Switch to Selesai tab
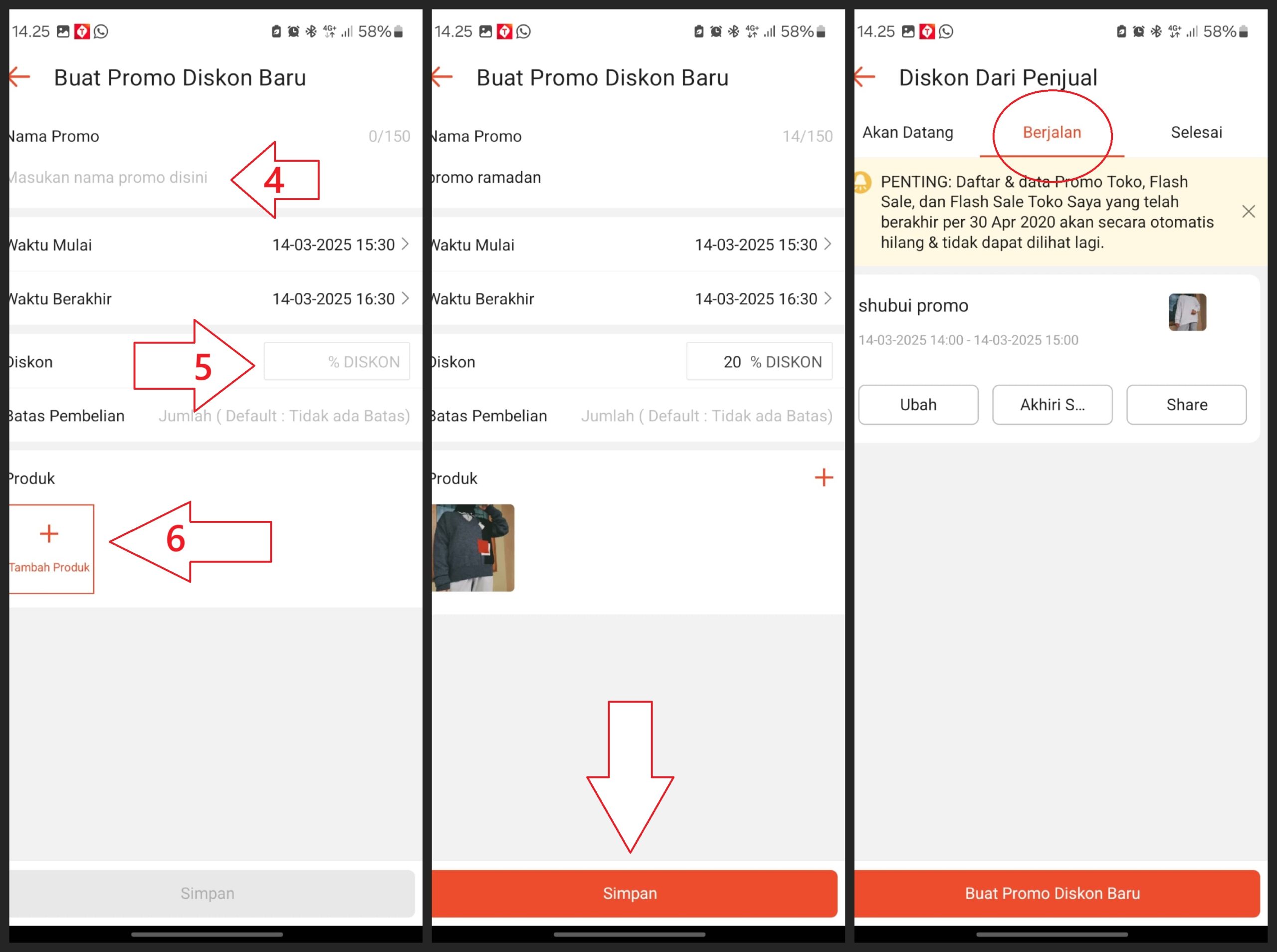The width and height of the screenshot is (1277, 952). click(1196, 132)
